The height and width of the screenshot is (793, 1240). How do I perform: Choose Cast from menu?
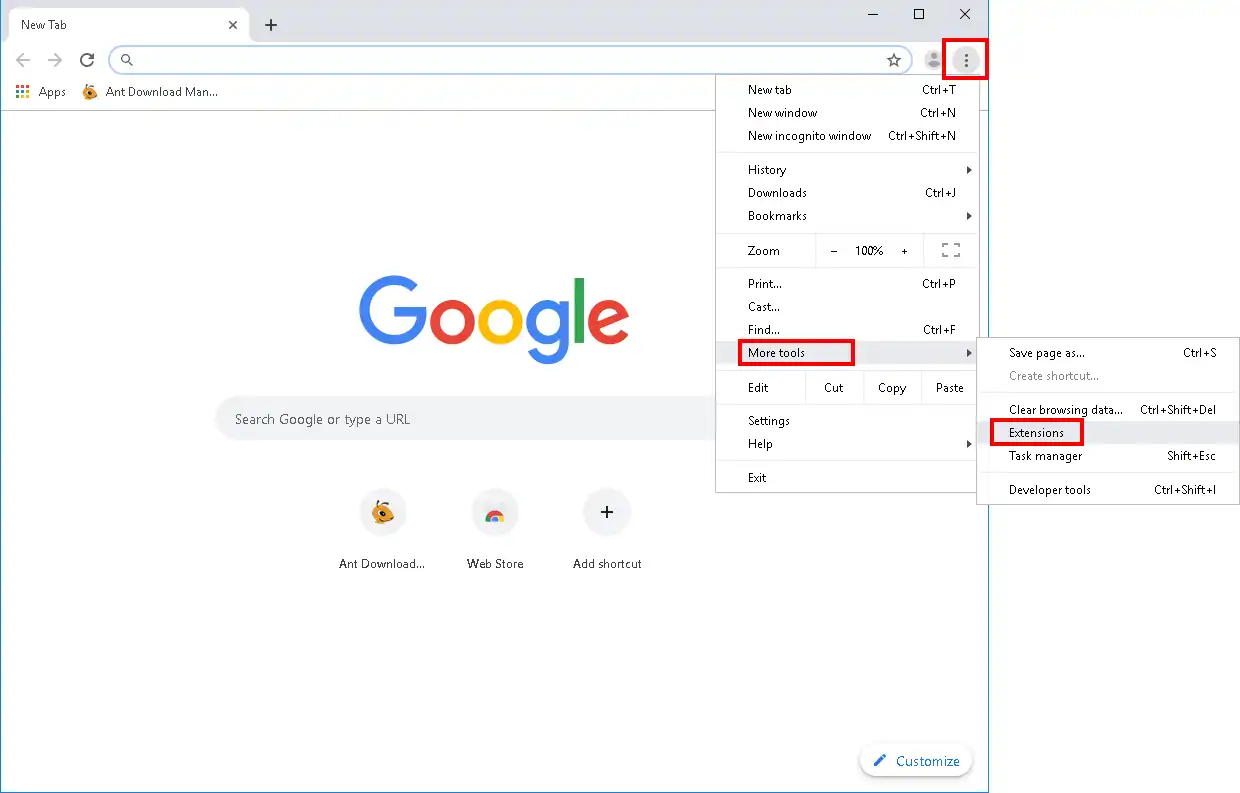[x=847, y=307]
